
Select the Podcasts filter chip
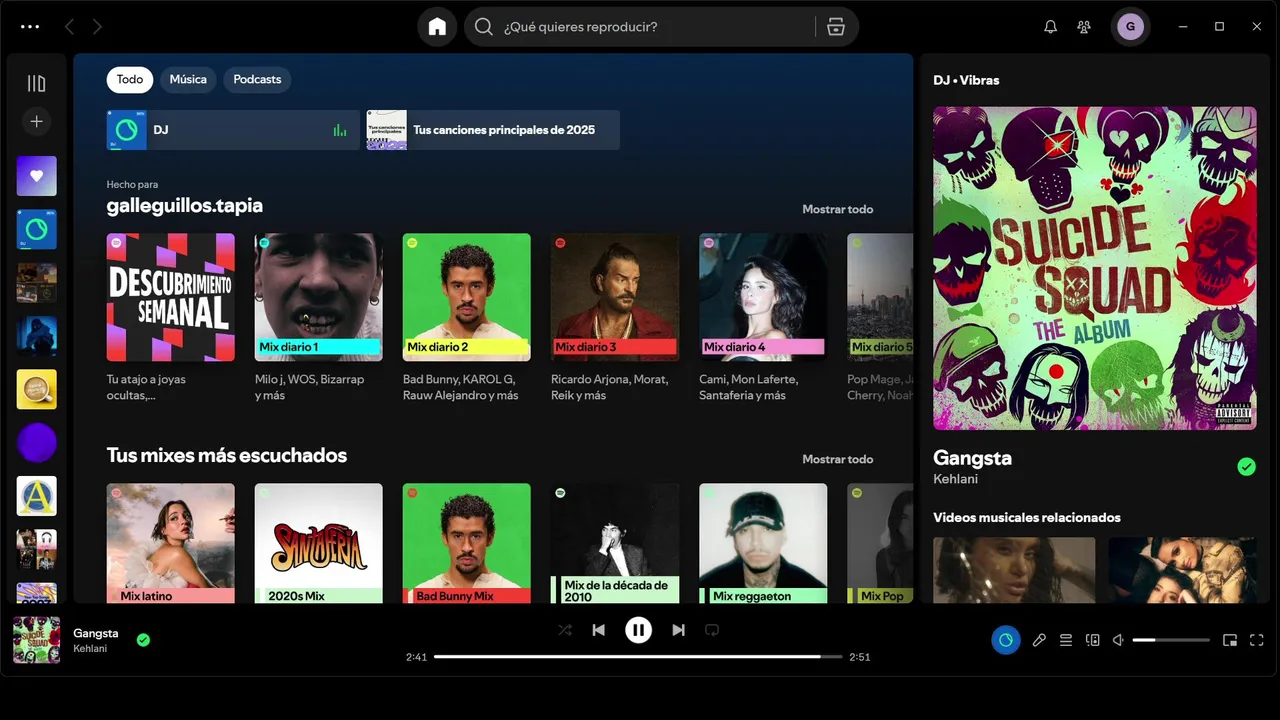click(x=257, y=79)
